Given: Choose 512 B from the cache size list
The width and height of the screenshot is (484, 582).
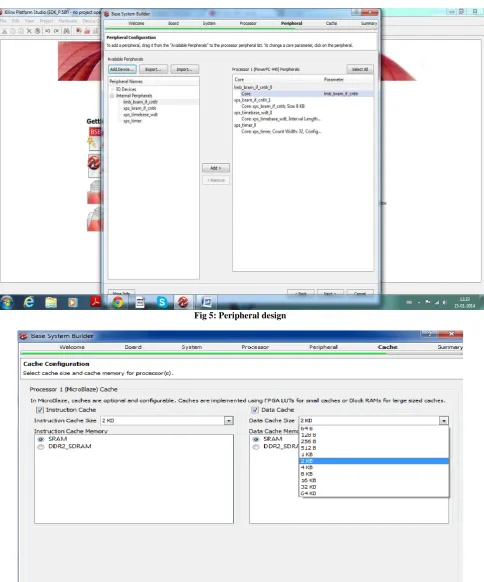Looking at the screenshot, I should (x=374, y=448).
